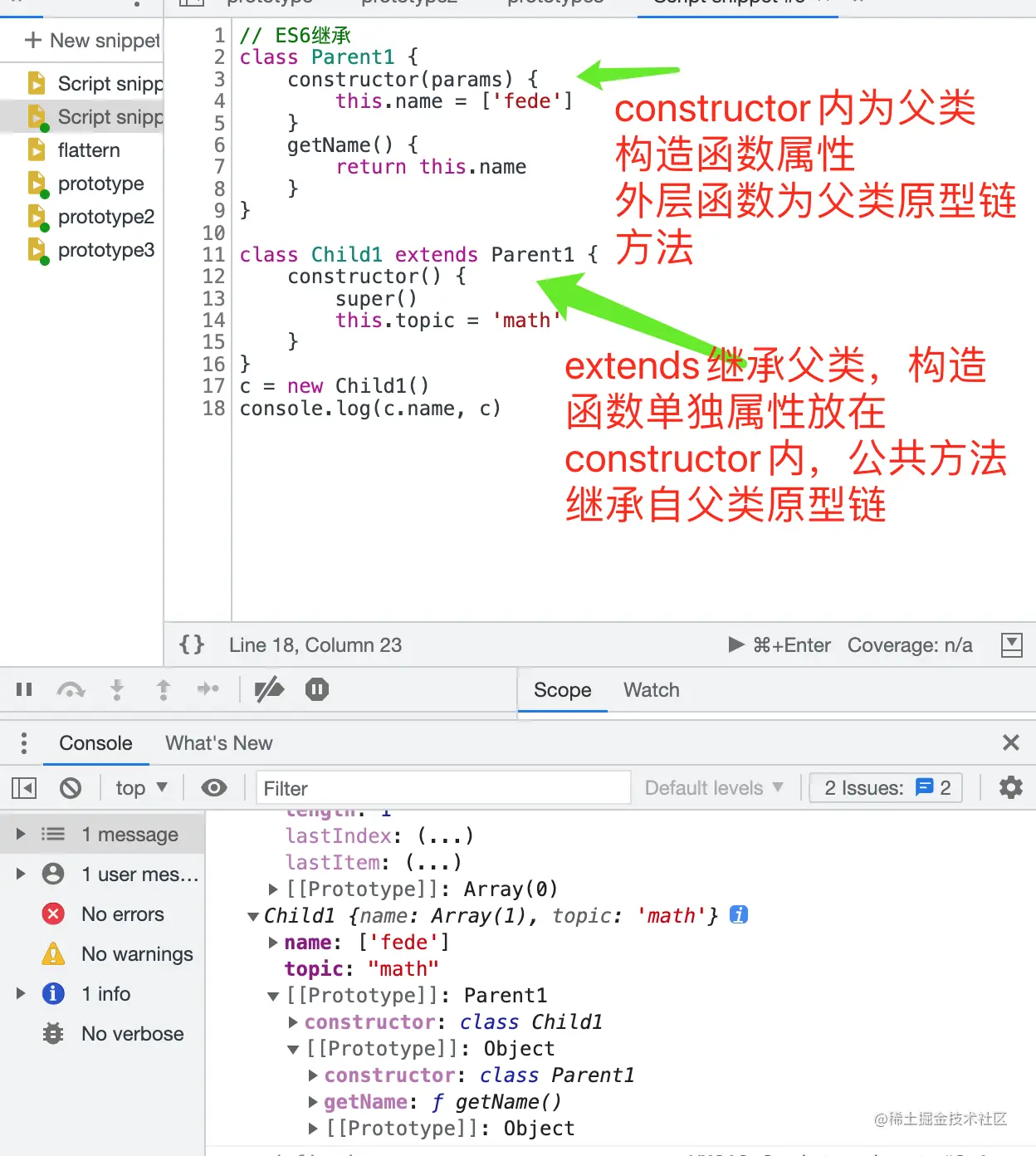Click the info icon next to Child1

[739, 914]
